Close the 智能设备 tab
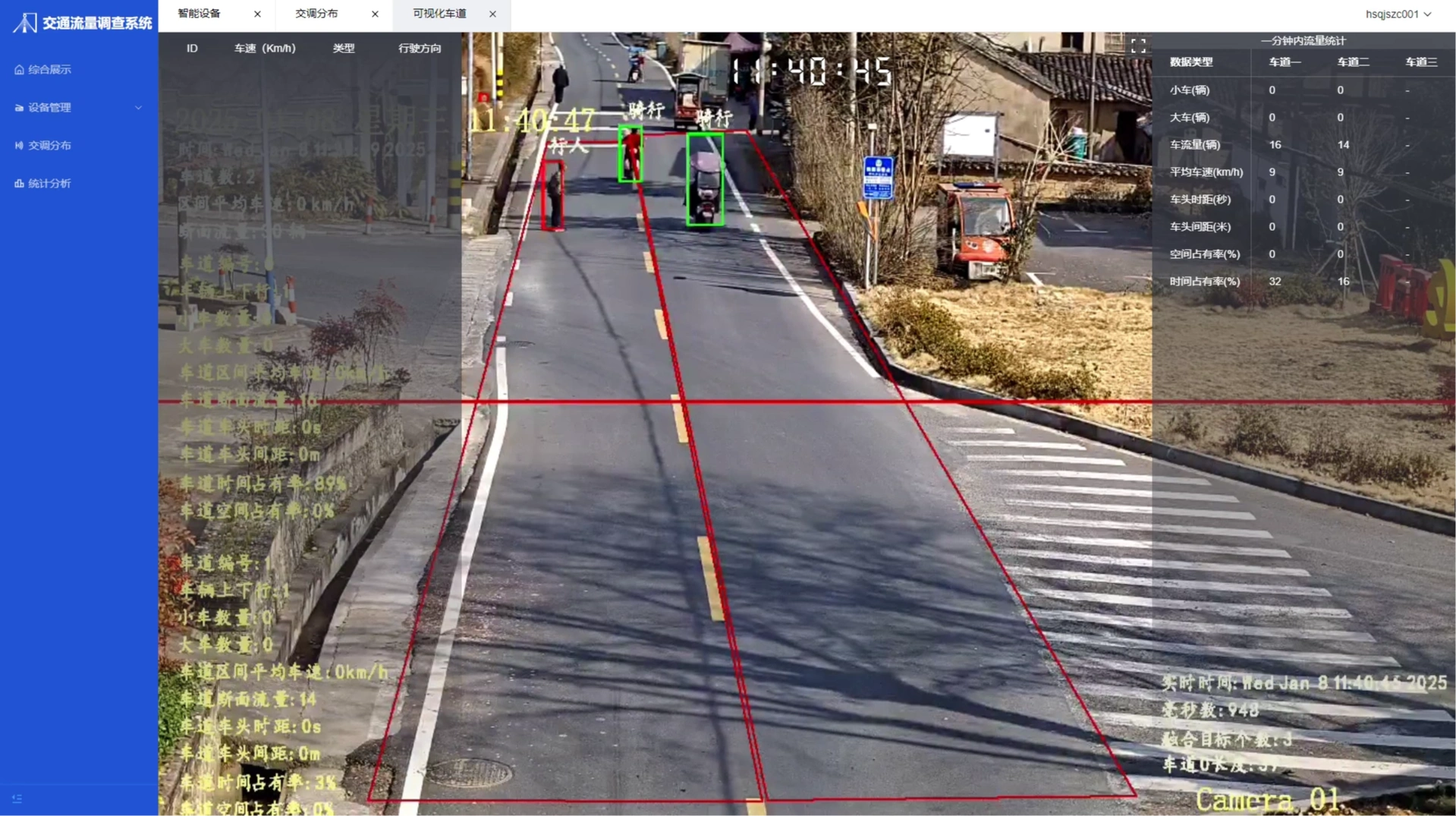The width and height of the screenshot is (1456, 816). [x=257, y=14]
